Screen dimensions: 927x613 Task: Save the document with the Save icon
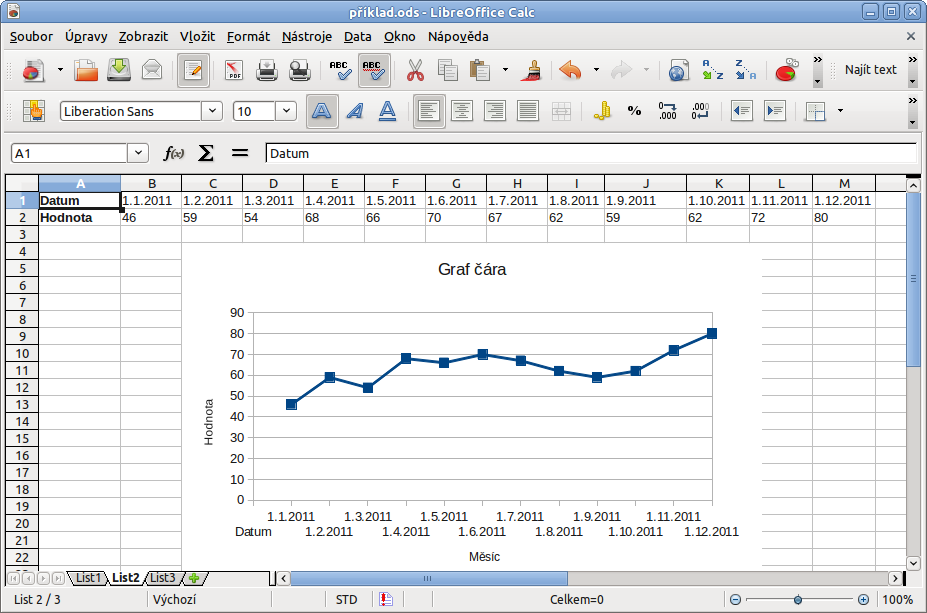119,70
